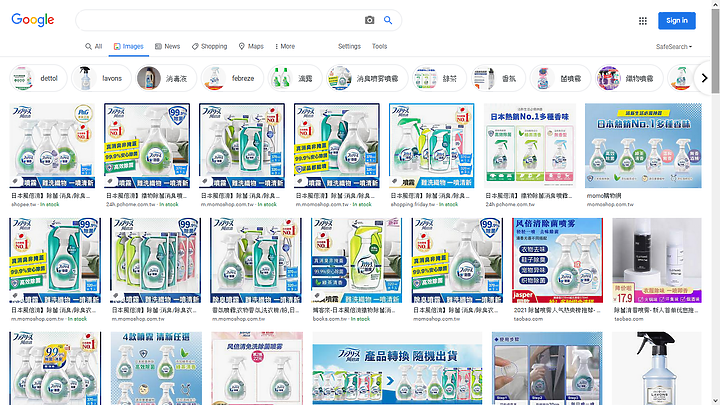The image size is (720, 405).
Task: Filter by the dettol chip
Action: pyautogui.click(x=38, y=78)
